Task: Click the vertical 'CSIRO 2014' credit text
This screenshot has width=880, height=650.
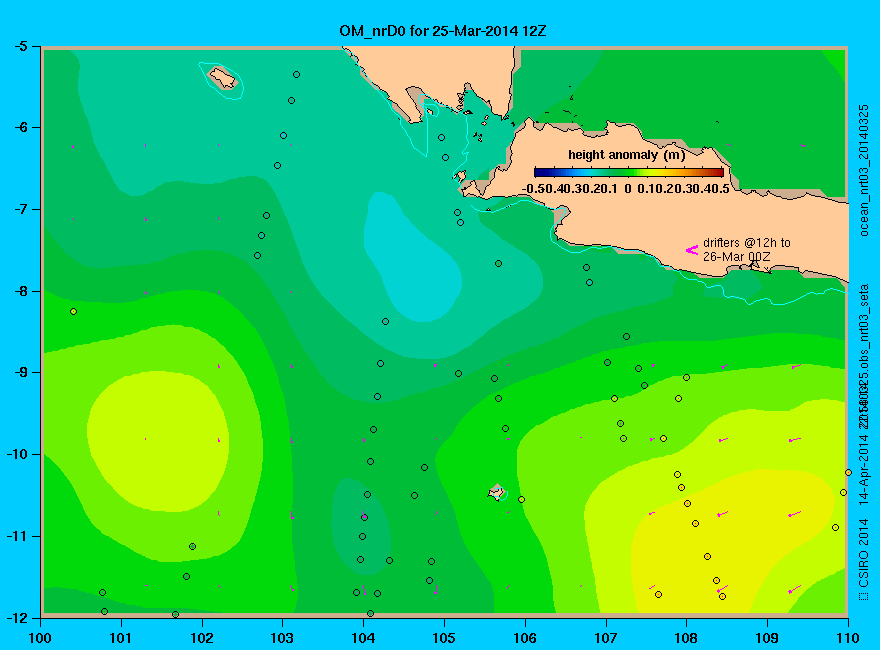Action: 864,554
